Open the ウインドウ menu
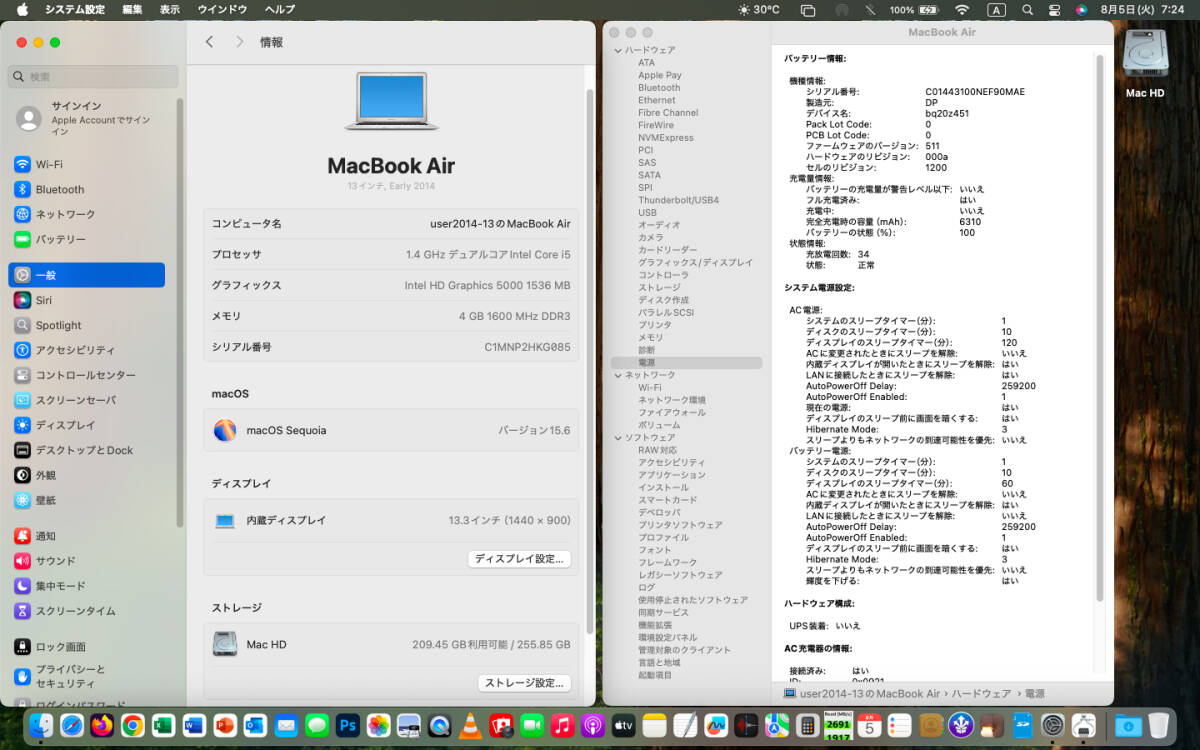1200x750 pixels. click(x=222, y=10)
